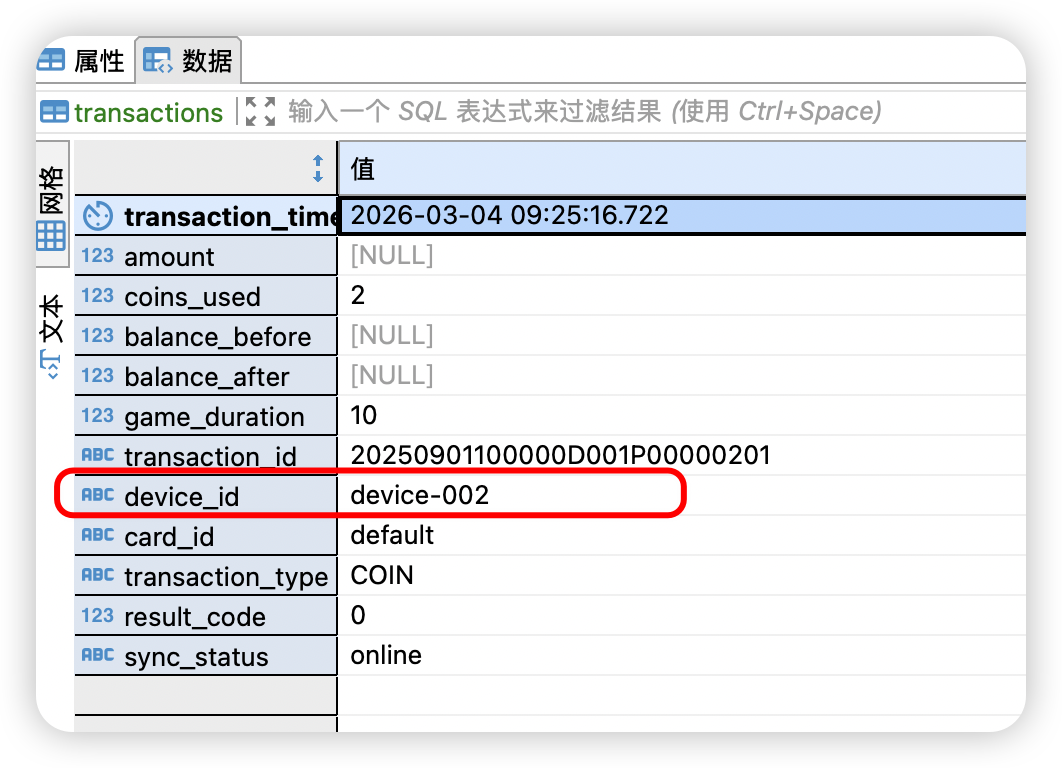The width and height of the screenshot is (1062, 768).
Task: Click the 值 column header
Action: (x=680, y=168)
